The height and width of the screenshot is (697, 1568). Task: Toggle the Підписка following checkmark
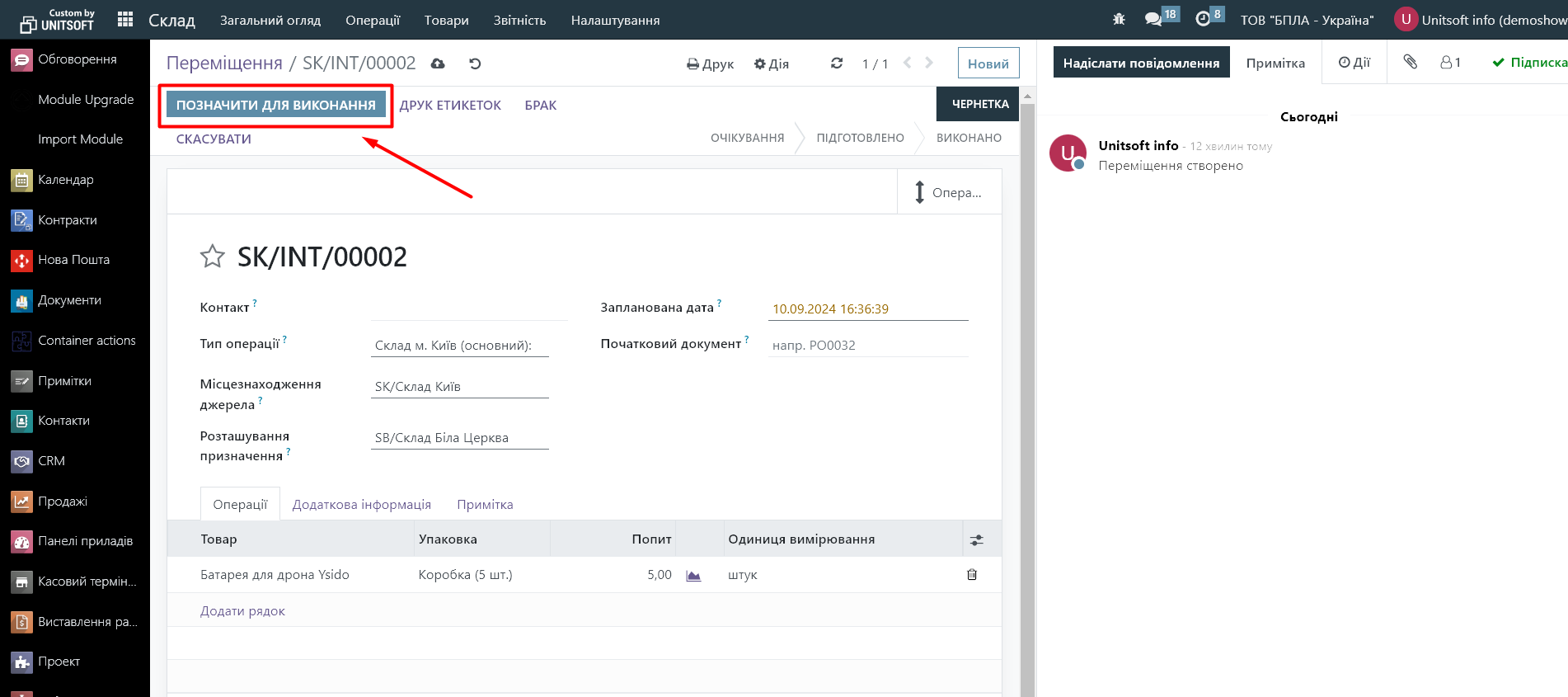pyautogui.click(x=1528, y=63)
